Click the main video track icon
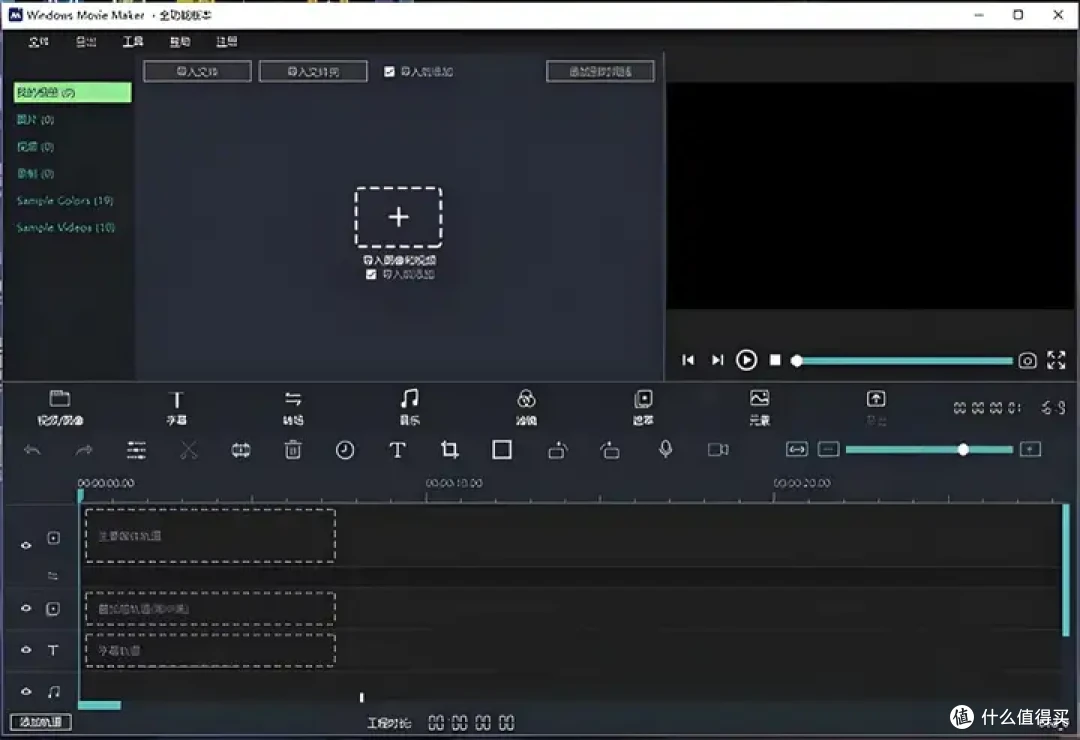 [53, 538]
